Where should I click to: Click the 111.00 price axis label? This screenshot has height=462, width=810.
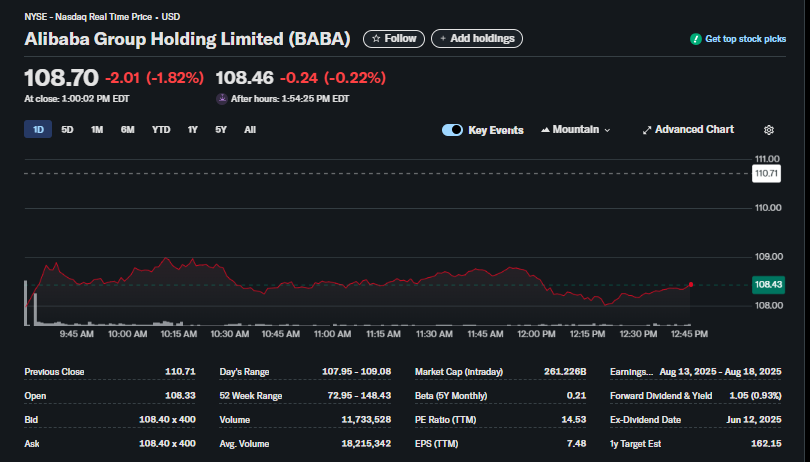[767, 159]
